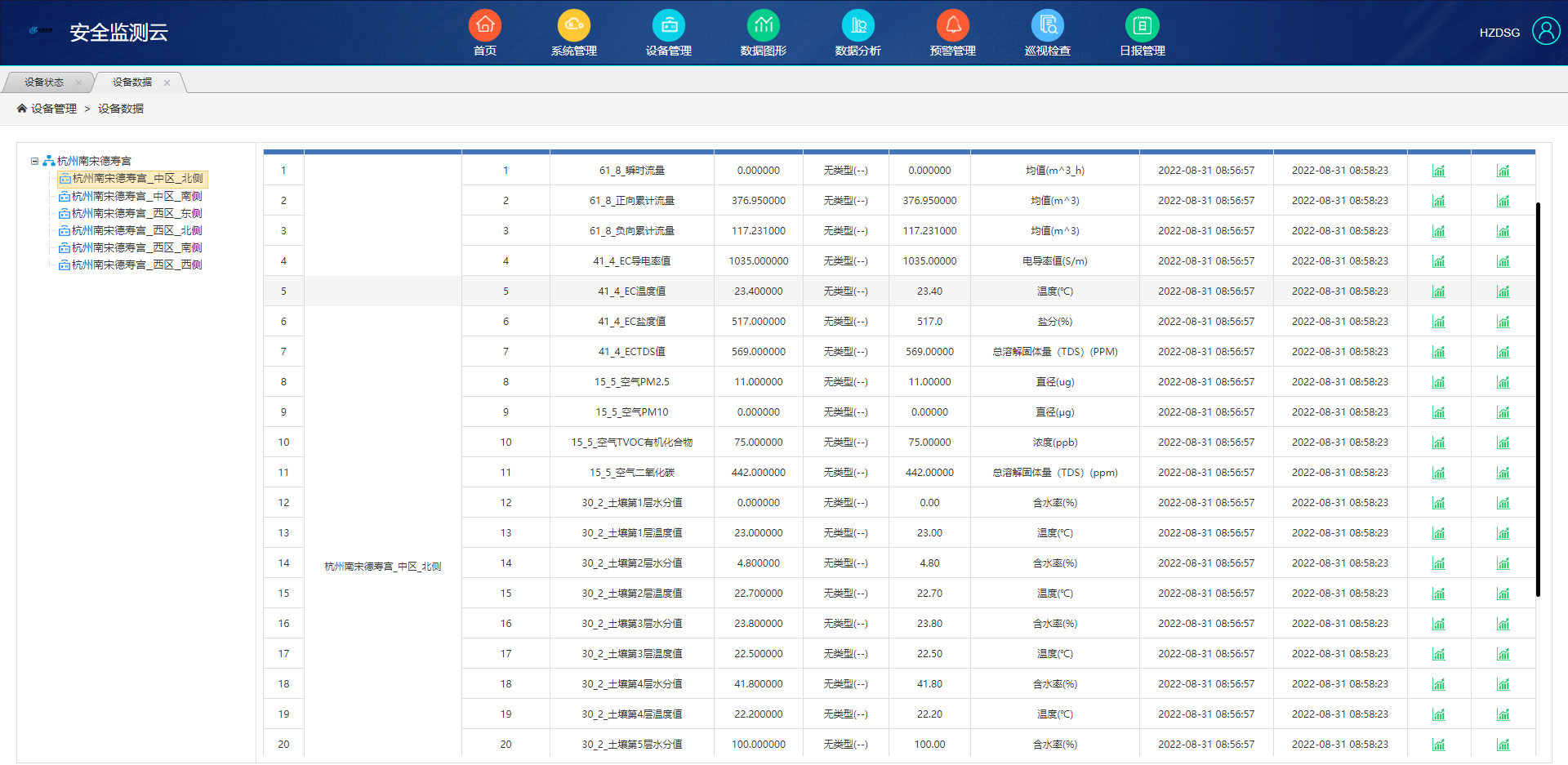Screen dimensions: 1568x765
Task: Click first chart icon for 61_8_正向累计流量 row
Action: pyautogui.click(x=1439, y=201)
